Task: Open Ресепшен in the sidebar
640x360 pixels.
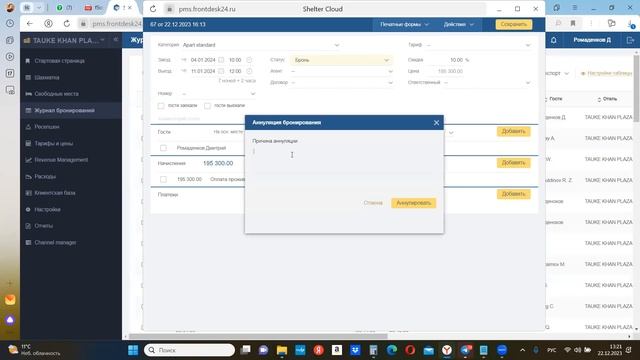Action: tap(47, 127)
